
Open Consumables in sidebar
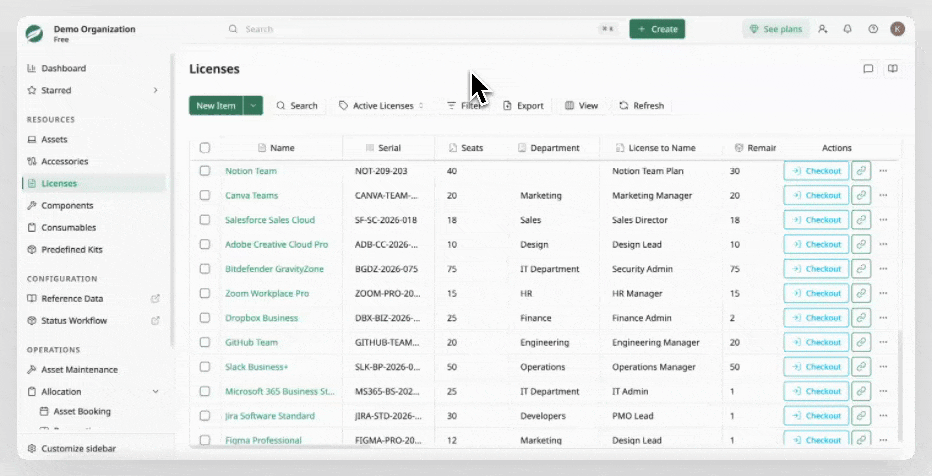click(x=94, y=227)
